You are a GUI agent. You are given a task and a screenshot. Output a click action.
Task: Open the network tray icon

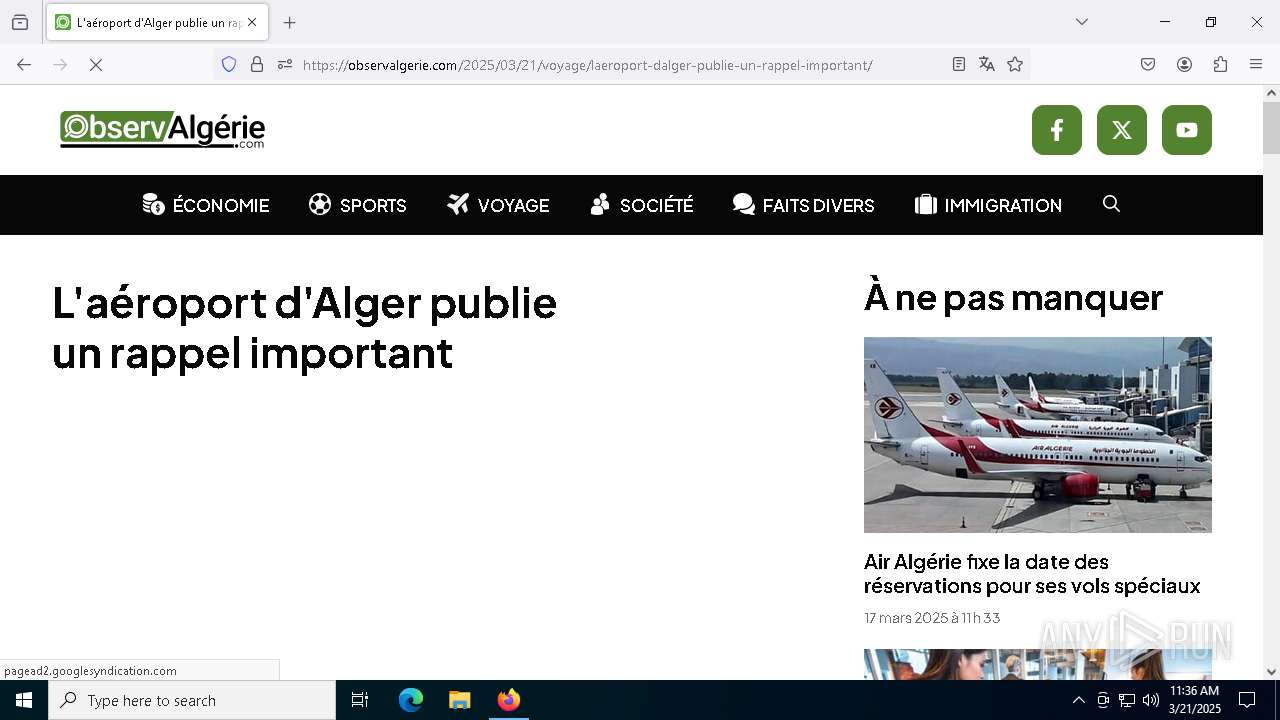click(x=1127, y=700)
